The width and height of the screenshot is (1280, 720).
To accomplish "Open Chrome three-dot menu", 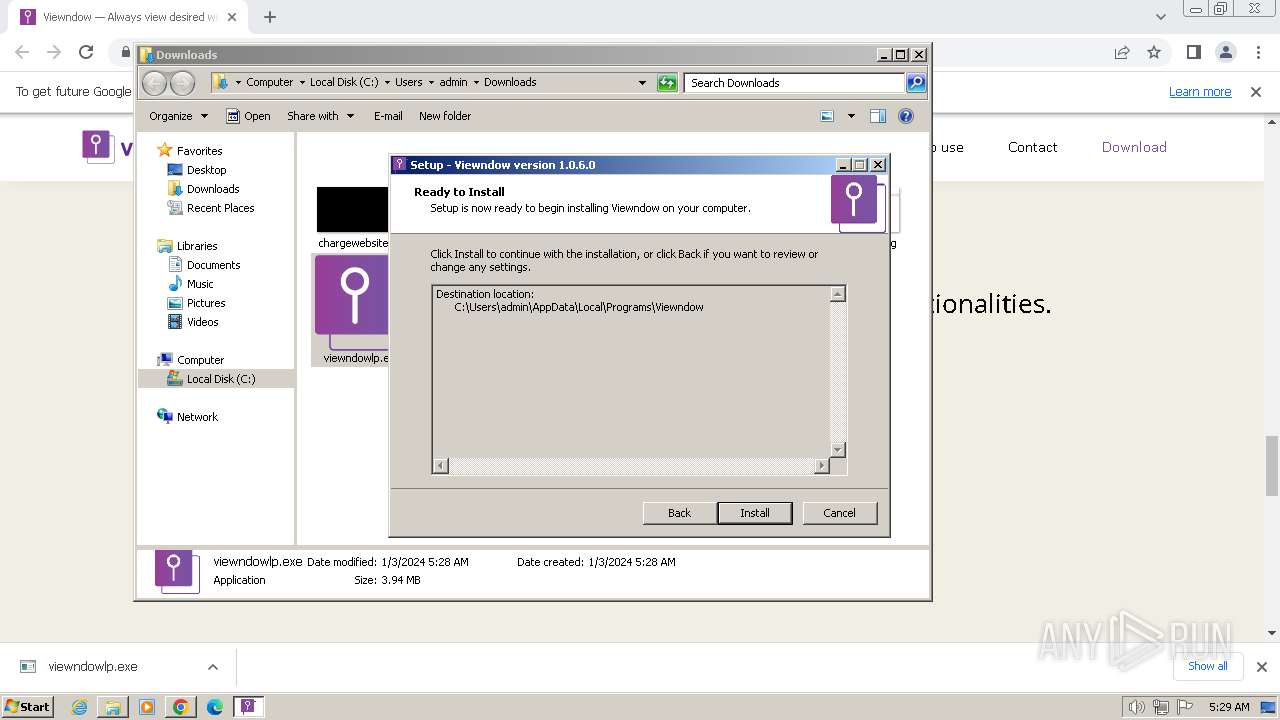I will pyautogui.click(x=1256, y=52).
